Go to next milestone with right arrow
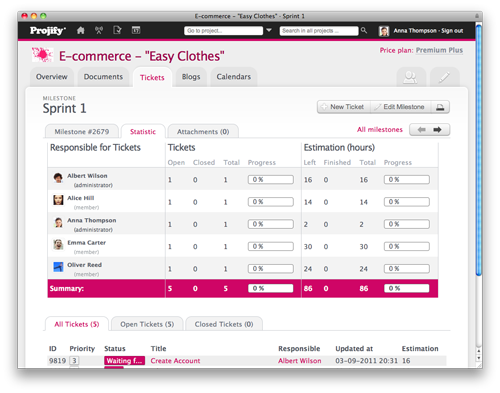This screenshot has height=393, width=500. pyautogui.click(x=437, y=130)
